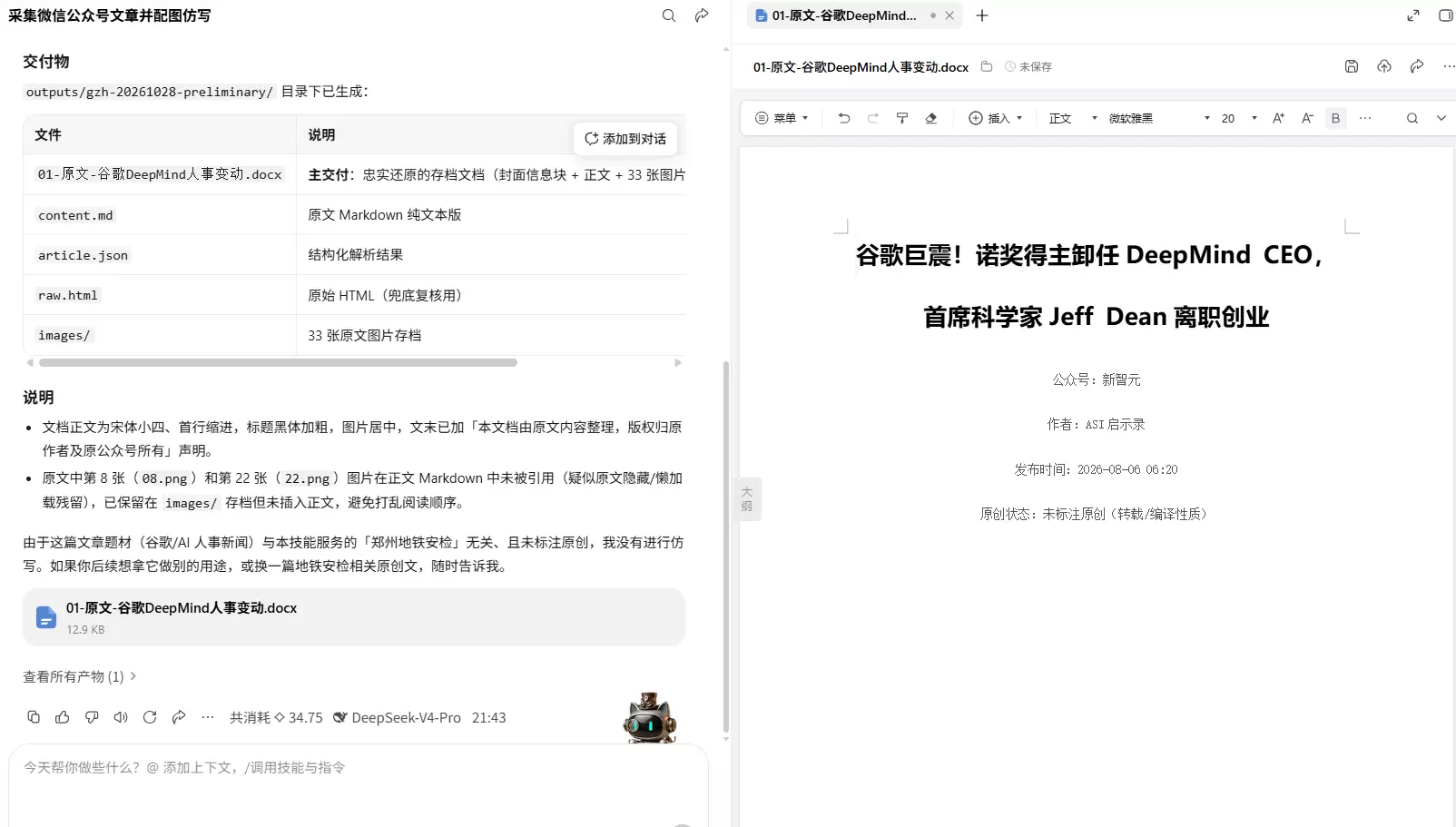Open the 菜单 dropdown in the editor toolbar
The image size is (1456, 827).
click(x=782, y=118)
